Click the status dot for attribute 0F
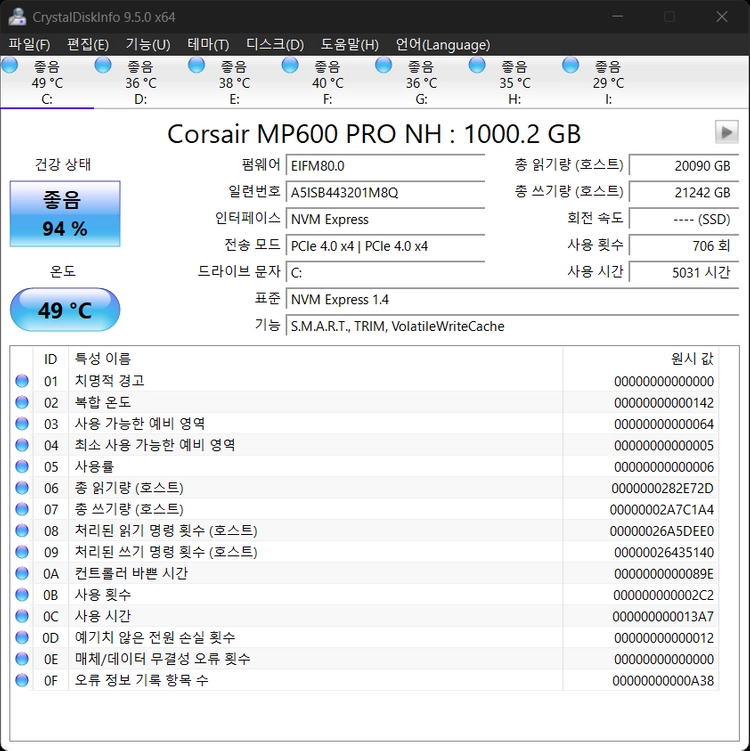Screen dimensions: 750x751 pos(22,680)
